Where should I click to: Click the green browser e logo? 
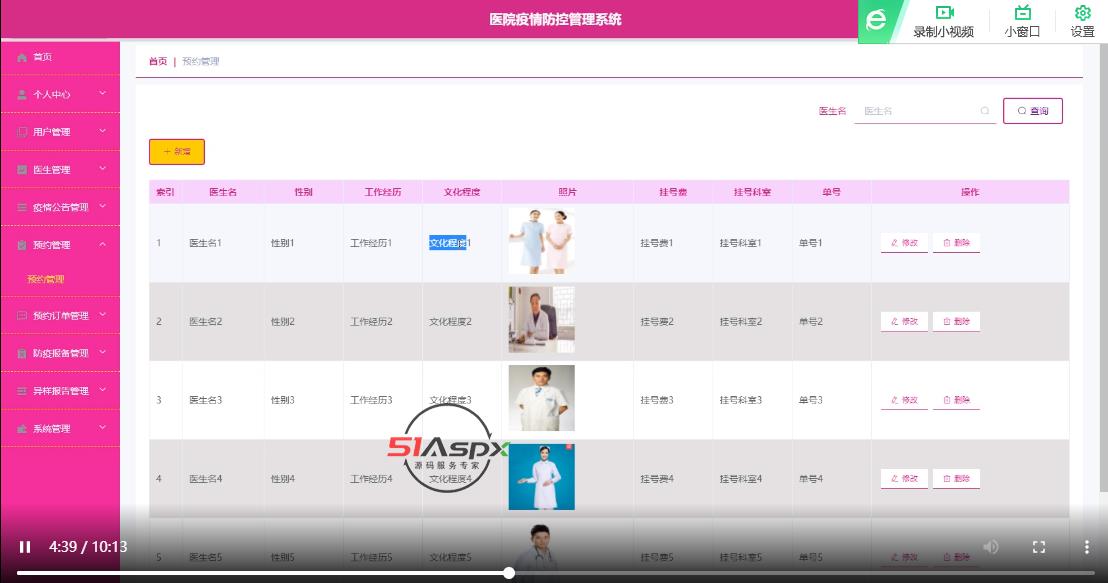coord(876,20)
